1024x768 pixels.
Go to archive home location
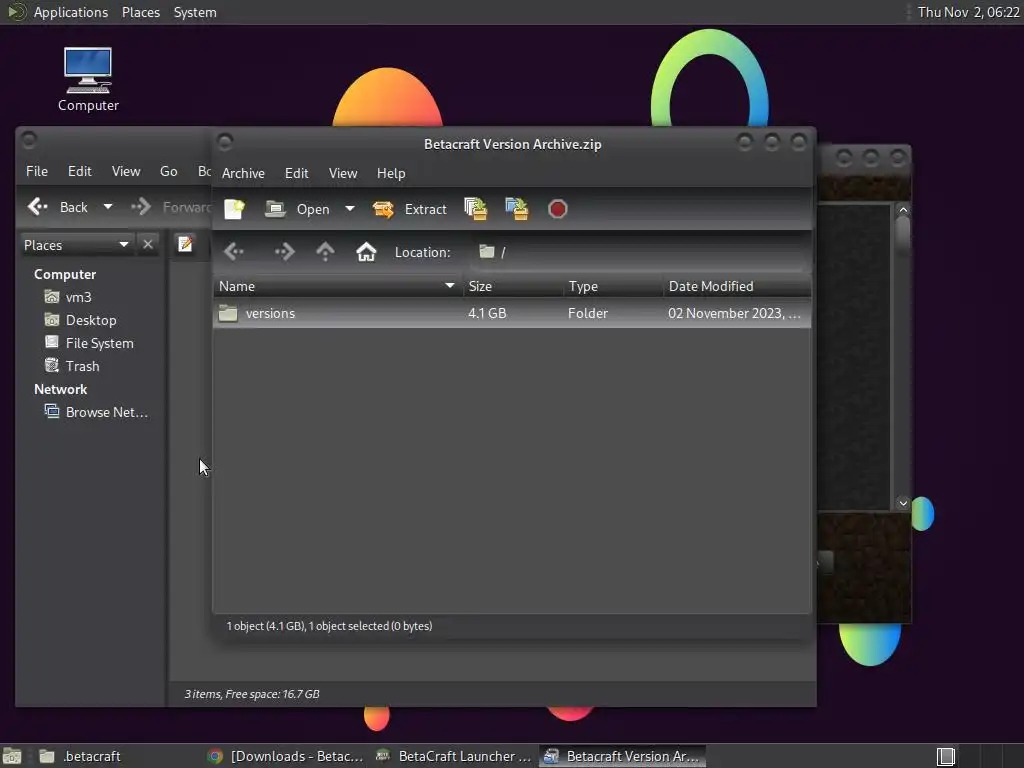[366, 252]
